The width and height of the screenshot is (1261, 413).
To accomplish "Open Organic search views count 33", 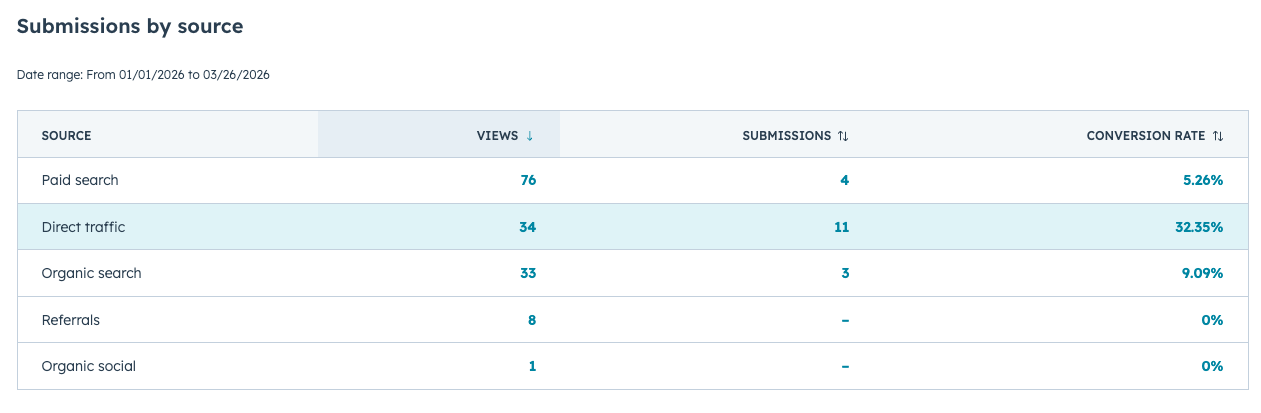I will [527, 273].
